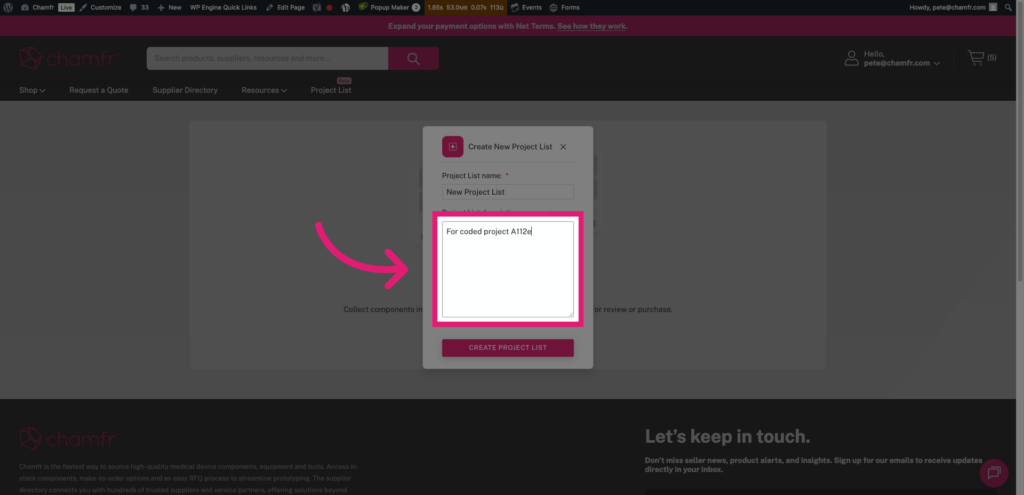Viewport: 1024px width, 495px height.
Task: Open Forms in admin bar
Action: pyautogui.click(x=565, y=7)
